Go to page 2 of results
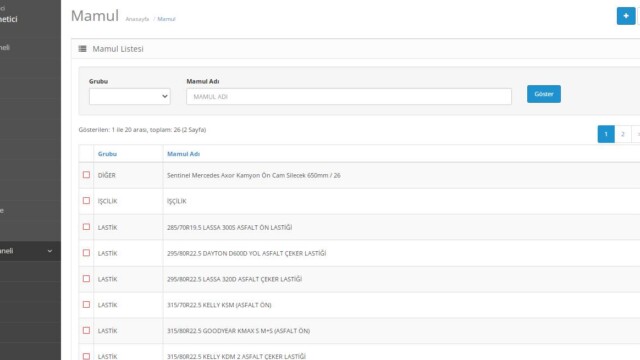Image resolution: width=640 pixels, height=360 pixels. [x=622, y=134]
